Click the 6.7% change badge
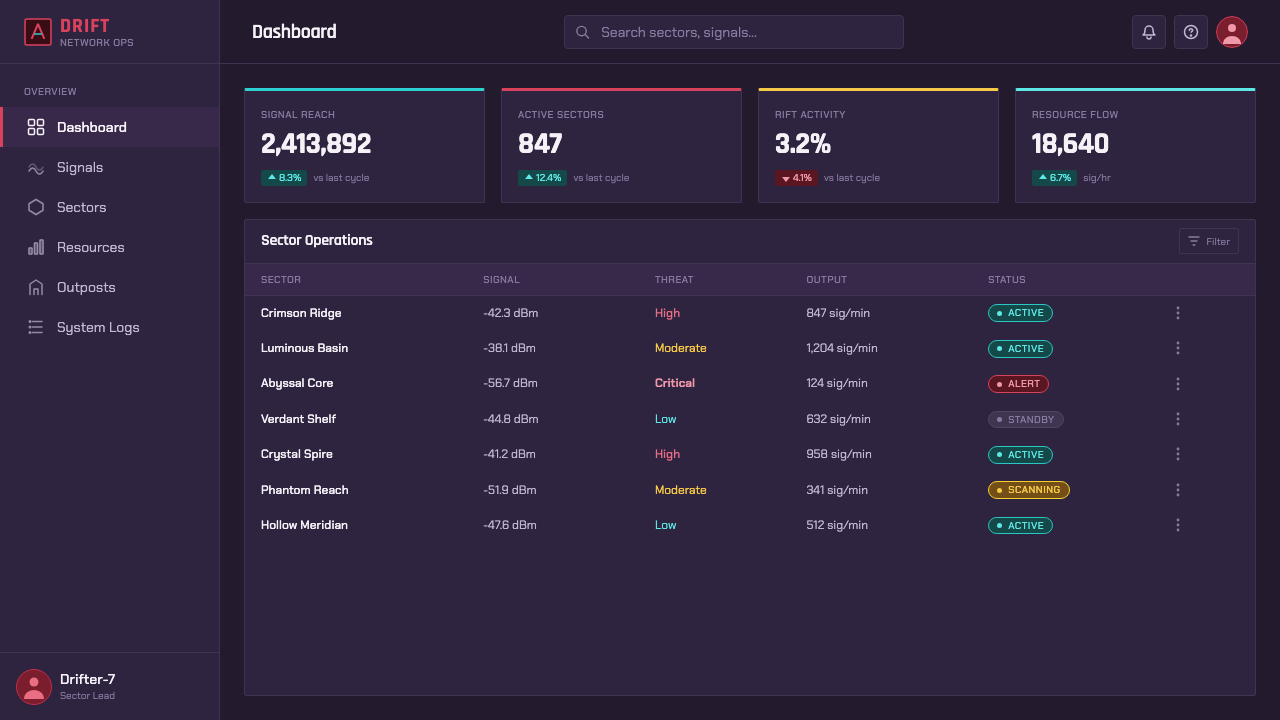1280x720 pixels. click(x=1055, y=178)
